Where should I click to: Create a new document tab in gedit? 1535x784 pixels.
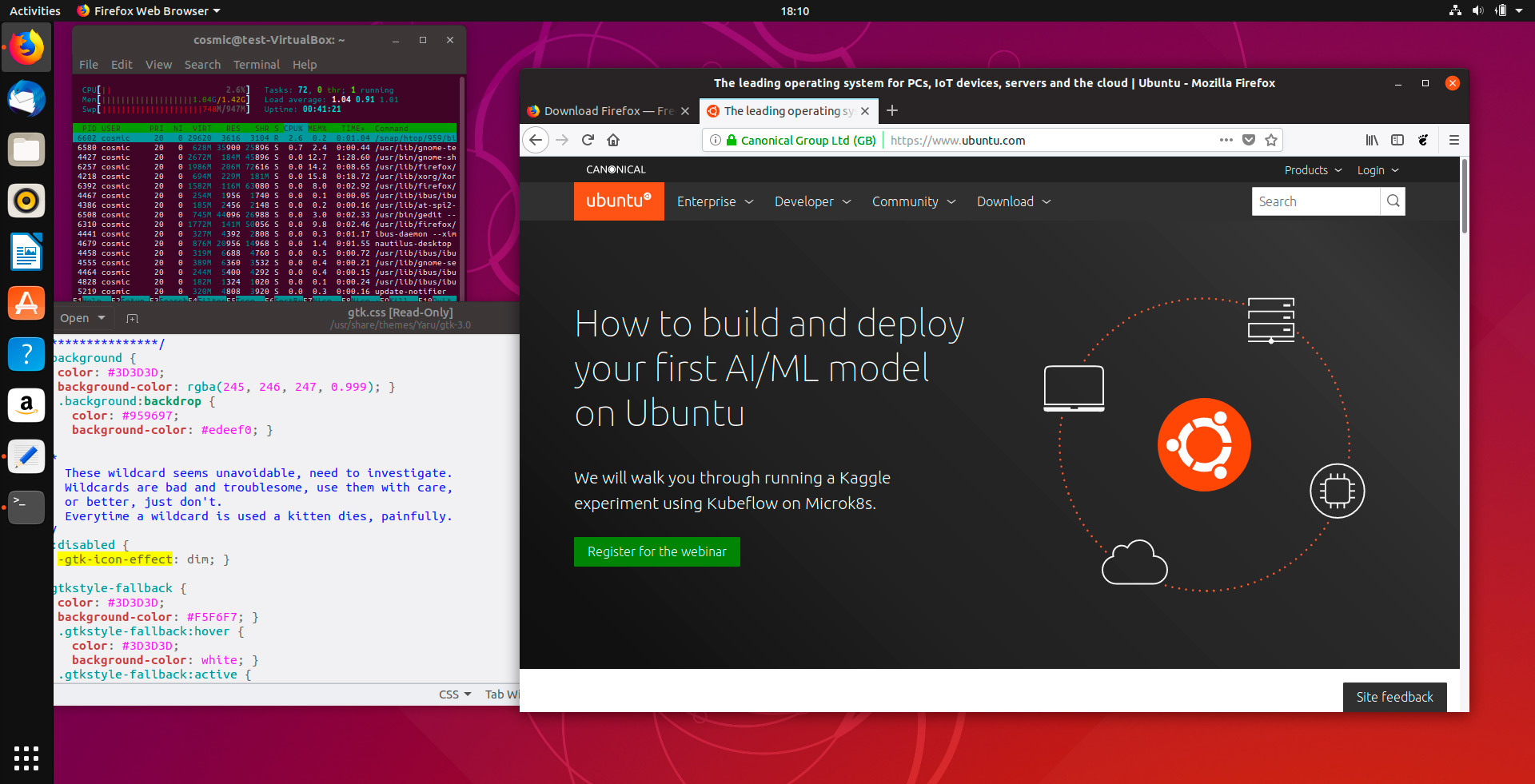tap(132, 318)
